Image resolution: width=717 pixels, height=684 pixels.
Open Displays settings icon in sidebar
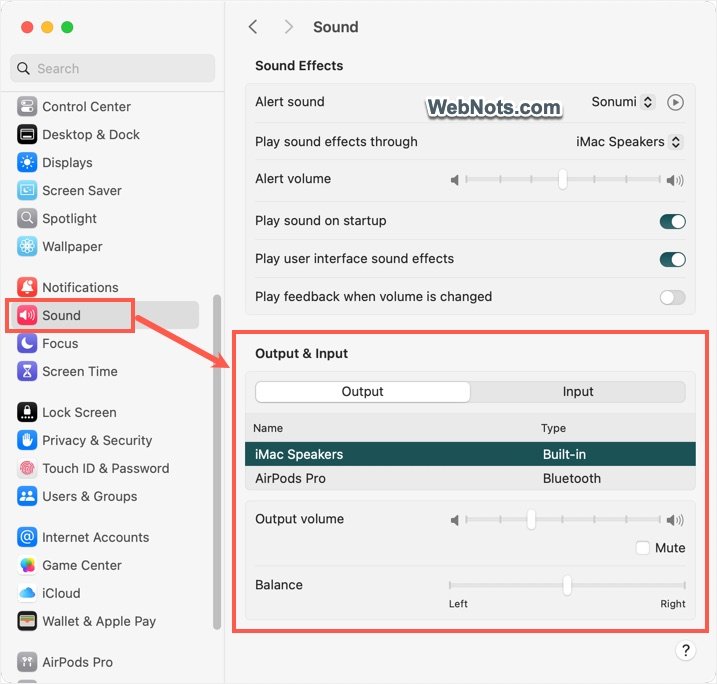tap(27, 163)
